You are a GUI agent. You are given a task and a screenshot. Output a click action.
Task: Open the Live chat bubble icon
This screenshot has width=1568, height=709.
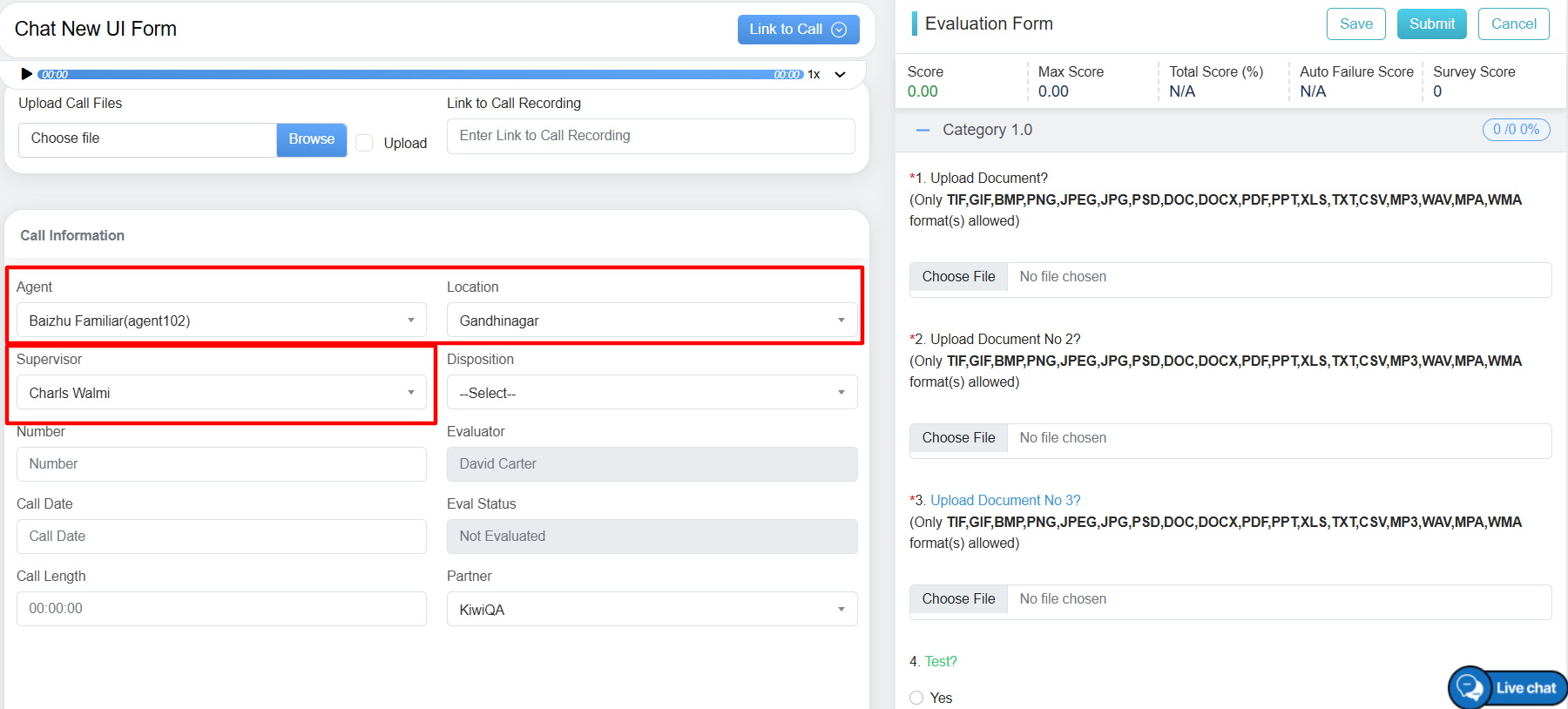1470,687
